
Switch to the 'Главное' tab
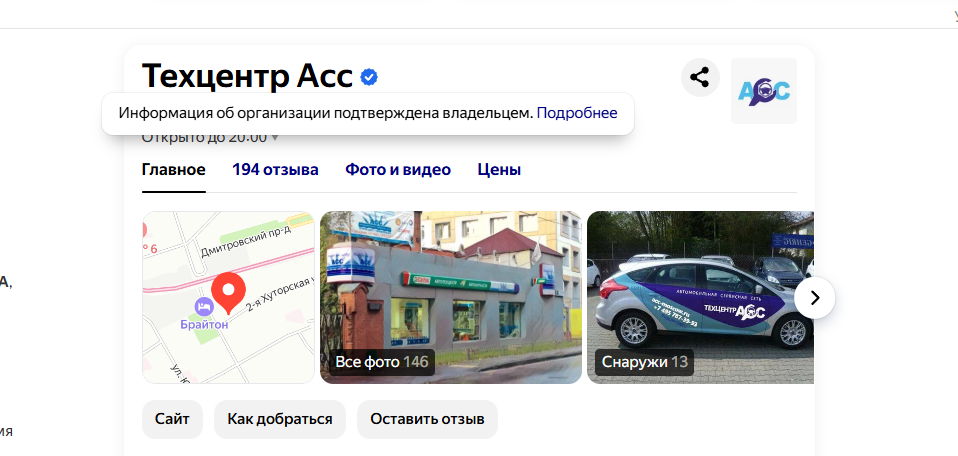pos(174,170)
